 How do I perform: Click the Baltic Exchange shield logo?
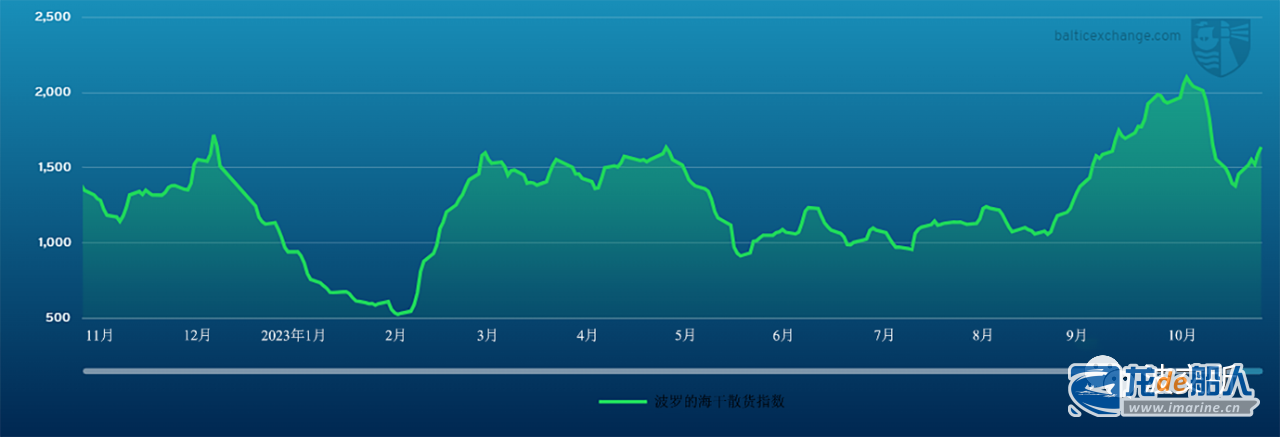(x=1219, y=46)
